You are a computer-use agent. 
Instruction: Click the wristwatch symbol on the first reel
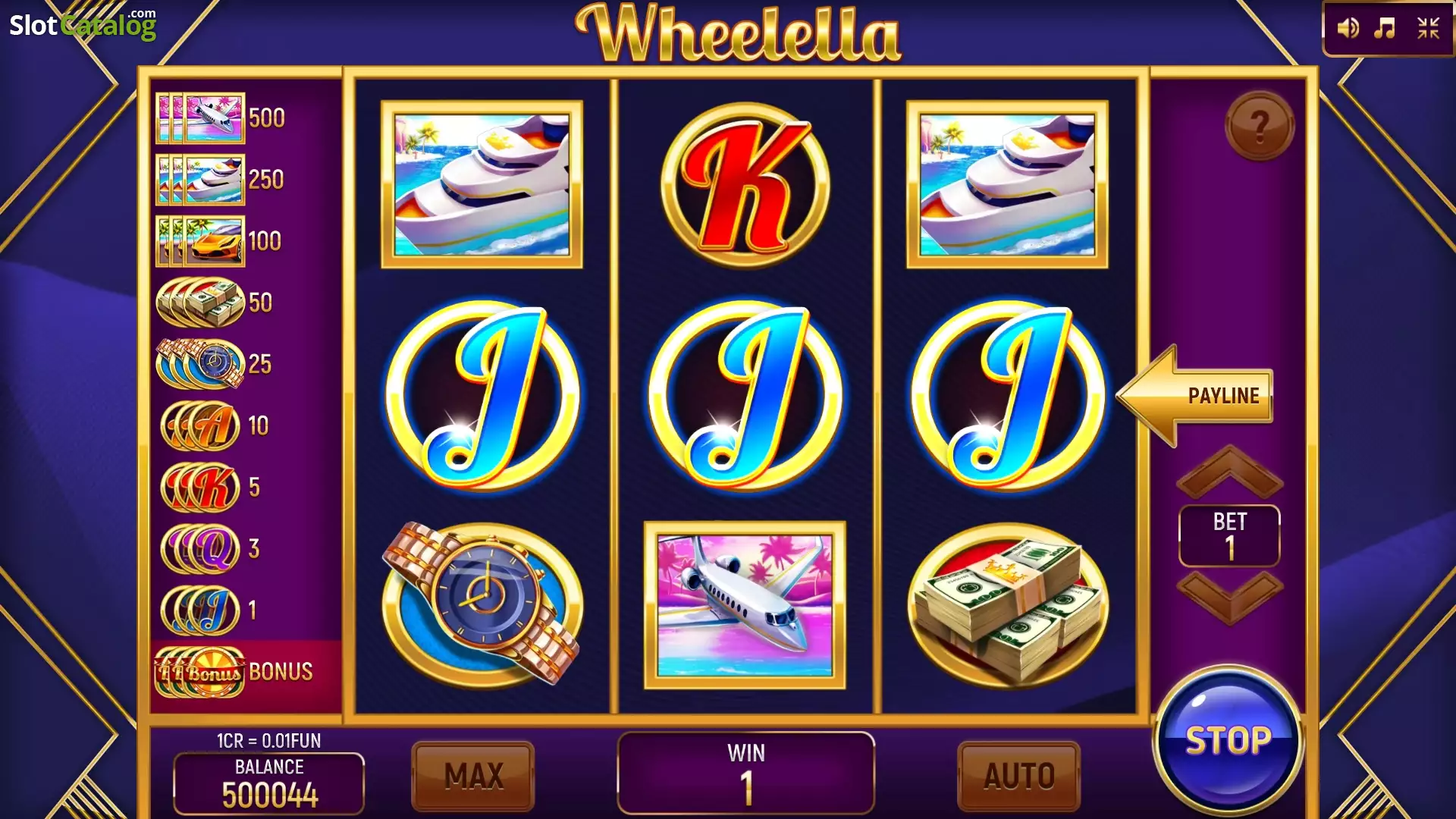482,604
